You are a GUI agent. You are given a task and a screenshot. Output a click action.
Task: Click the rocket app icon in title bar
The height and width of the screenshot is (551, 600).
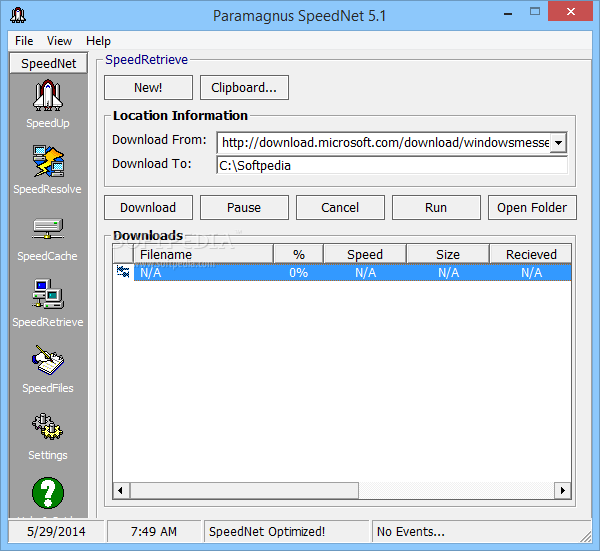click(x=18, y=16)
